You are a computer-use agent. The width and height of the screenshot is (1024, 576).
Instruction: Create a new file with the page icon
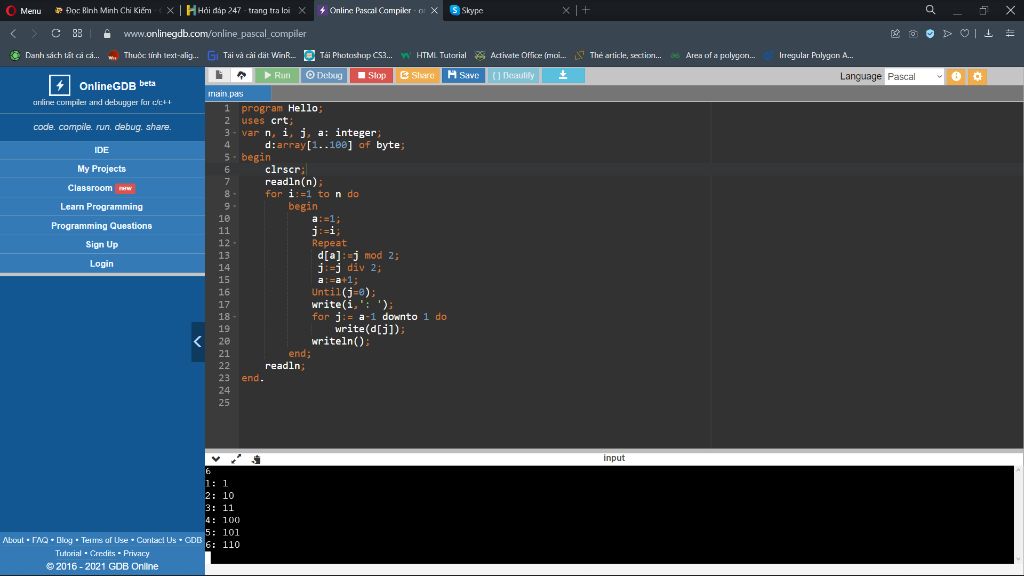click(x=219, y=75)
